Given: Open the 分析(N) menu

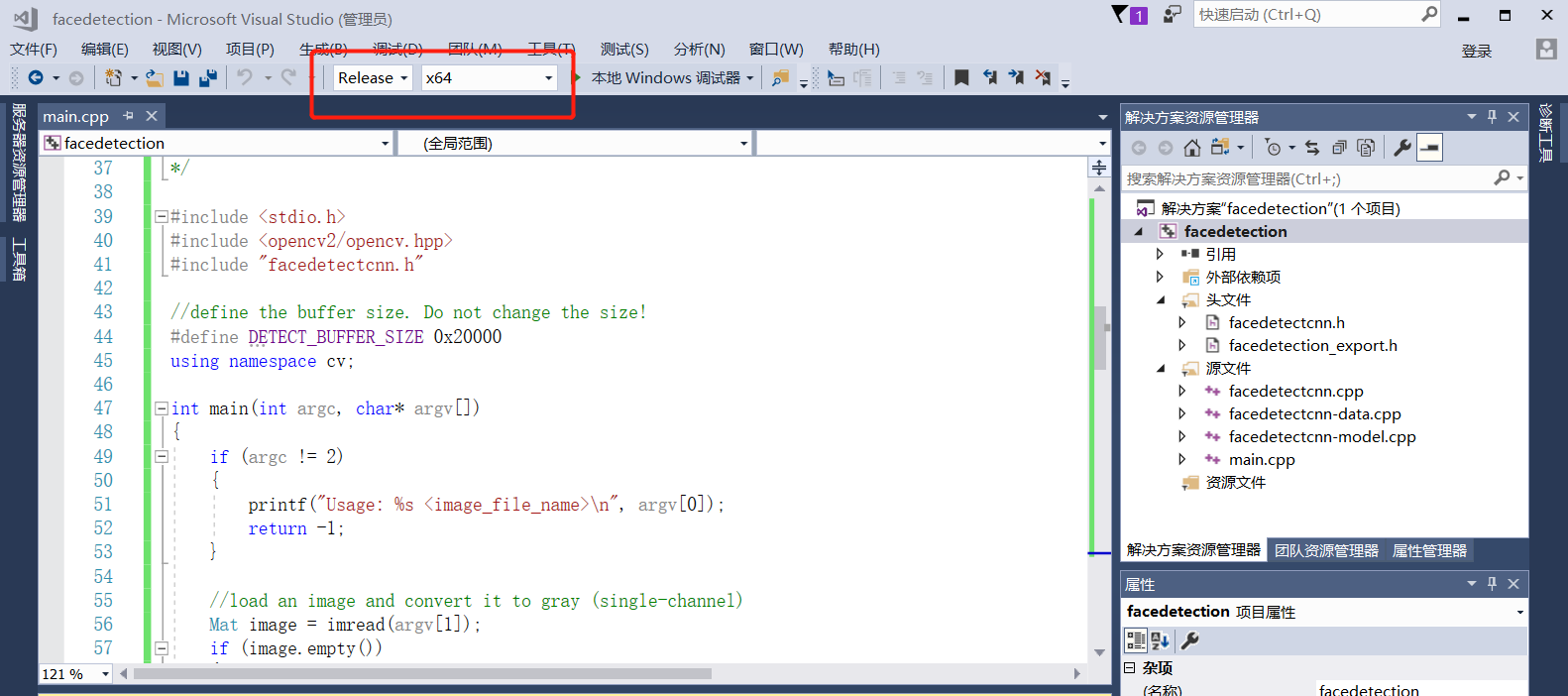Looking at the screenshot, I should click(700, 50).
